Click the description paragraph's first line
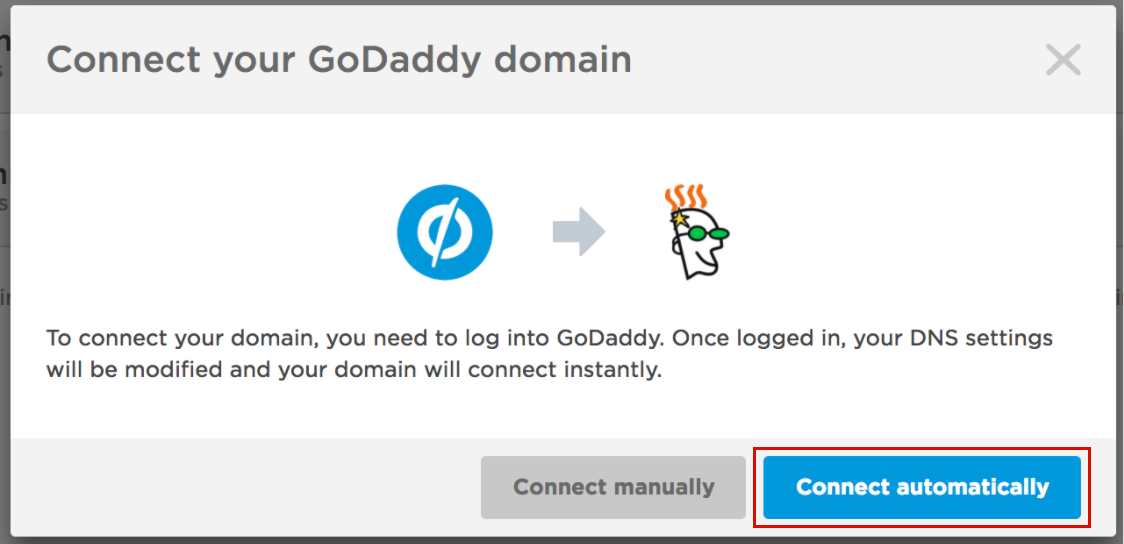Image resolution: width=1124 pixels, height=544 pixels. pyautogui.click(x=550, y=338)
